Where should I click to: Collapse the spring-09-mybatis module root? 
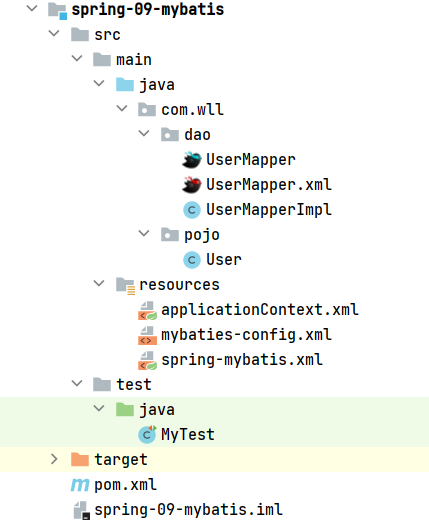(x=32, y=8)
